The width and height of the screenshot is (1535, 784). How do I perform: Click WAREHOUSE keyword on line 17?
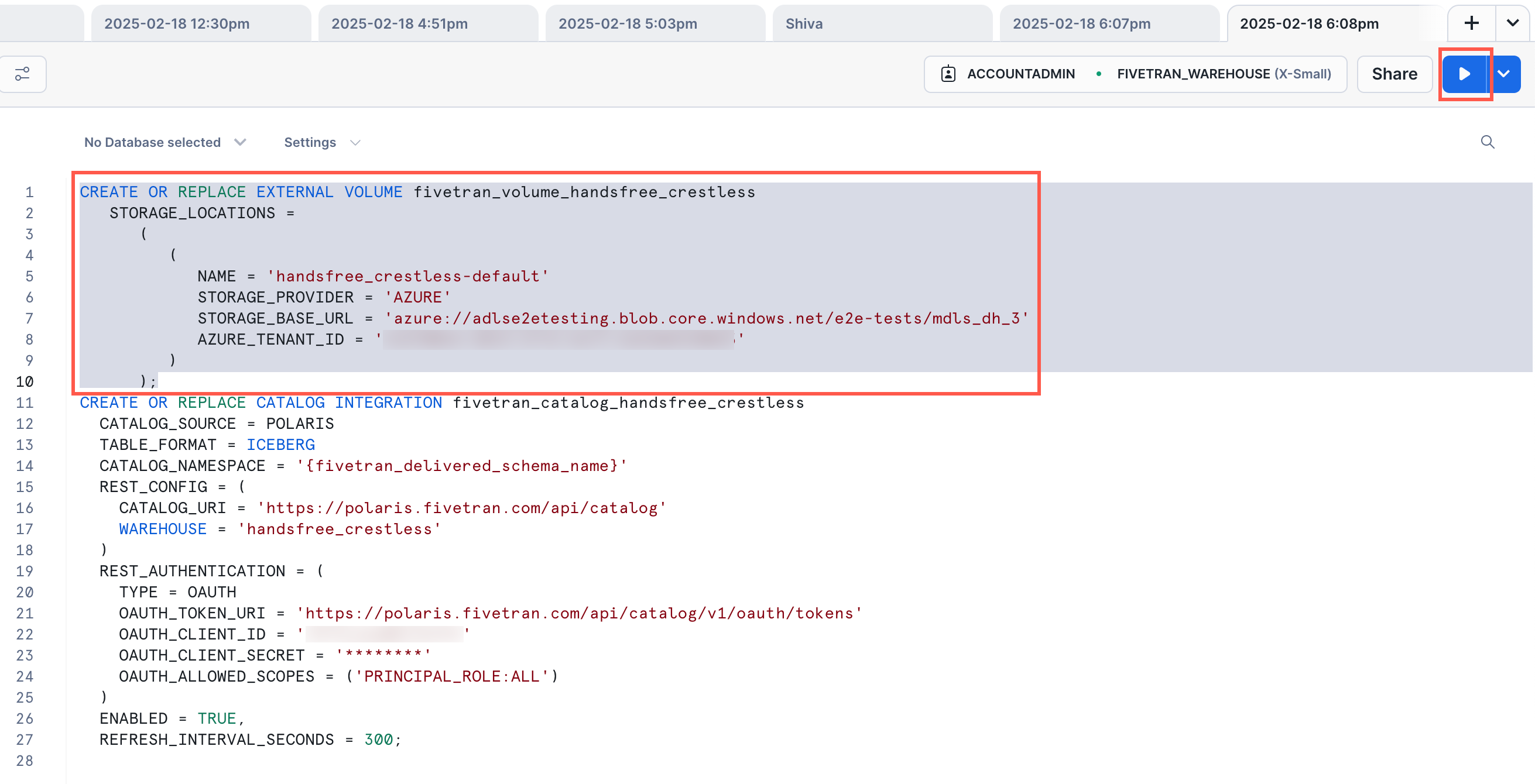163,529
